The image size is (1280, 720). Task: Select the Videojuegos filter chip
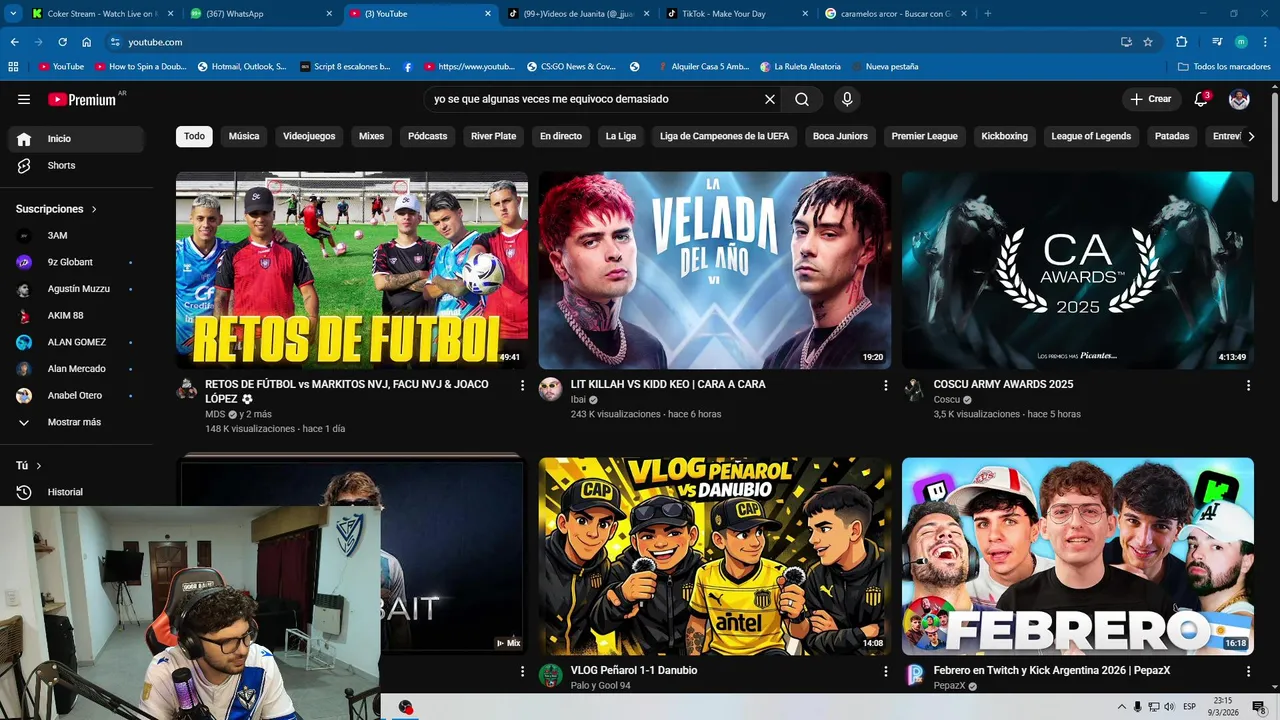pos(309,136)
